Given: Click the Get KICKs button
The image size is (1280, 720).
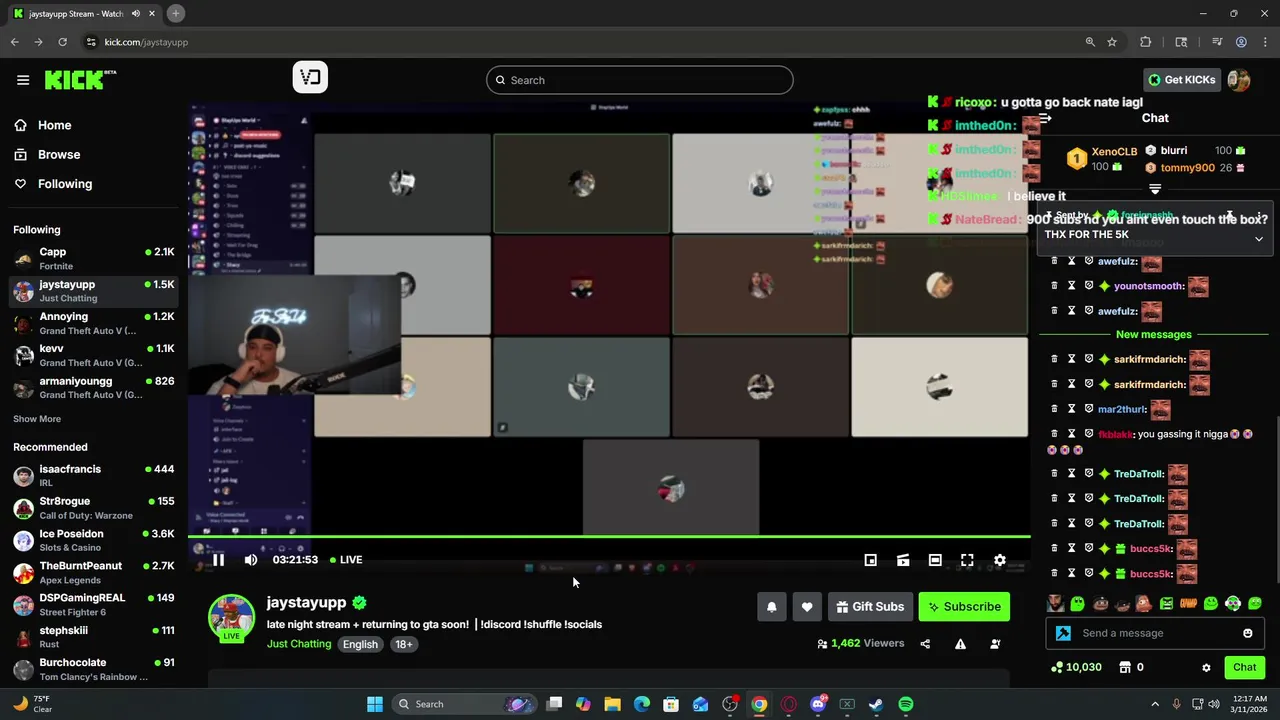Looking at the screenshot, I should point(1182,80).
